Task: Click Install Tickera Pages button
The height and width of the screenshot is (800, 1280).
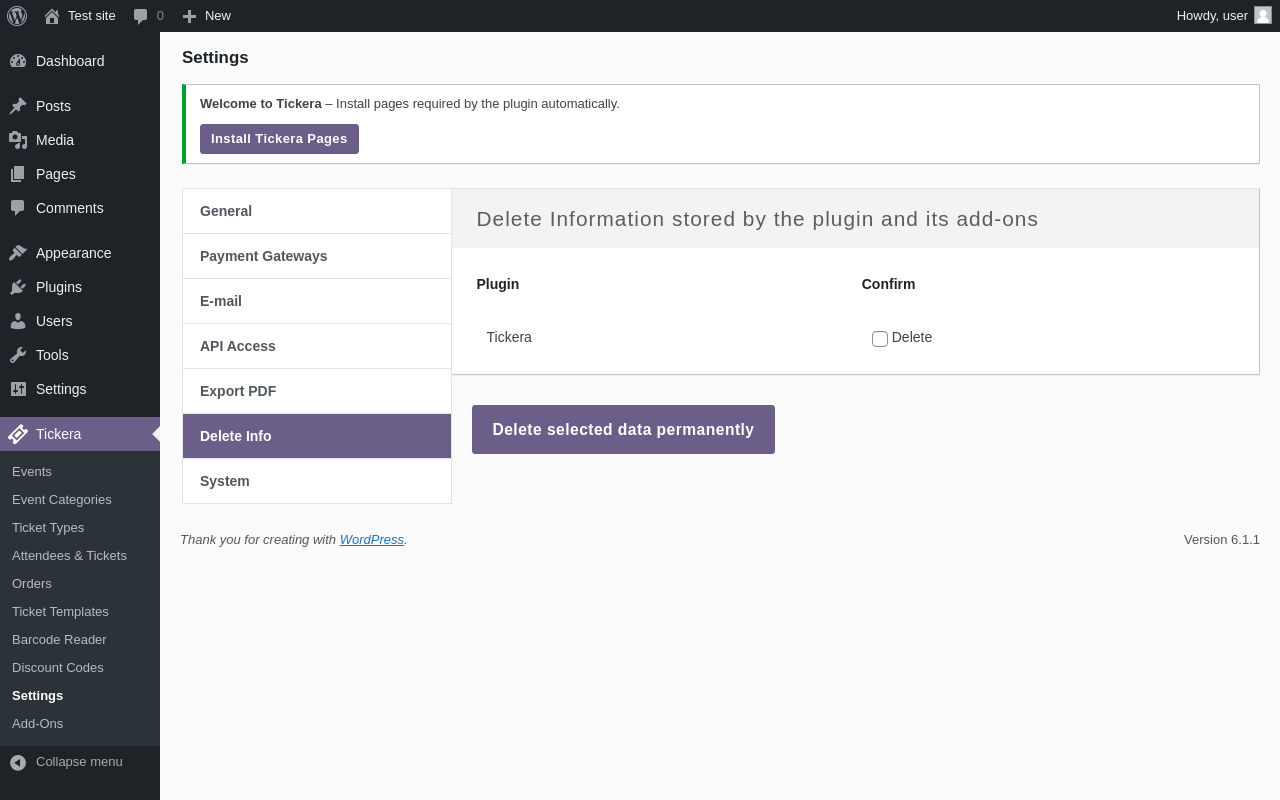Action: click(x=279, y=139)
